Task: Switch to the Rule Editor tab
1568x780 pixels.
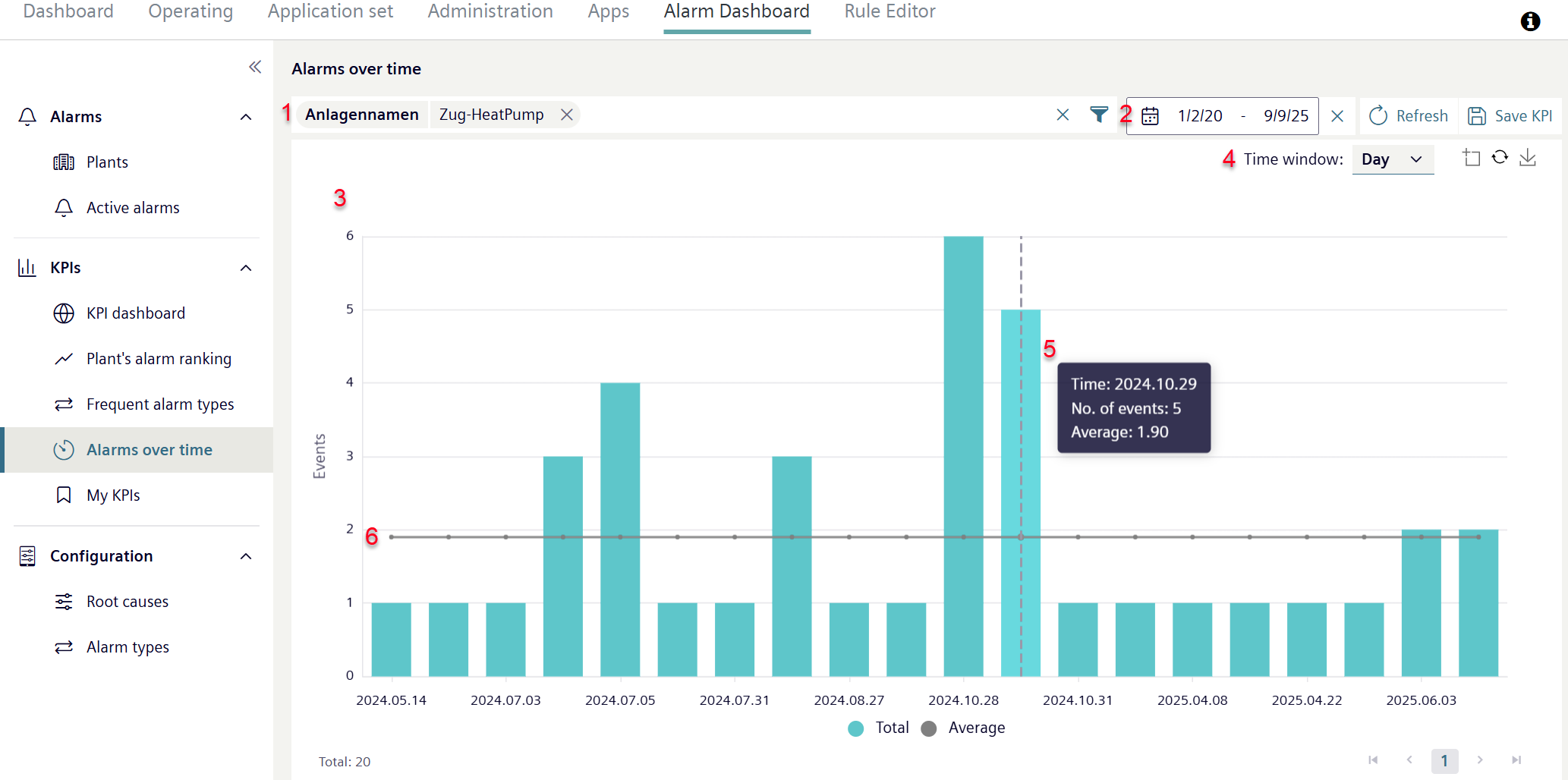Action: tap(889, 12)
